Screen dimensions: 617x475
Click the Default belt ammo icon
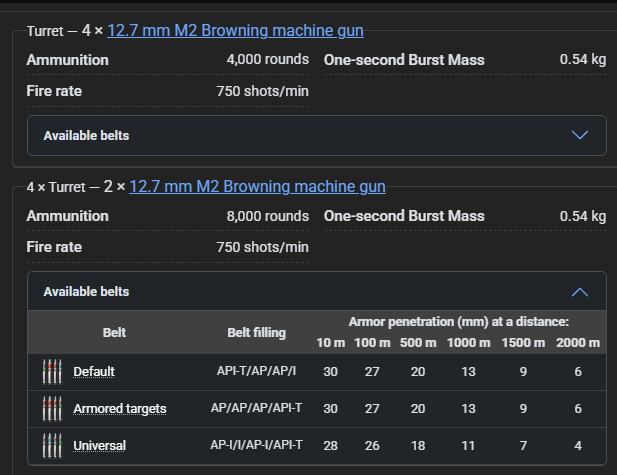click(x=52, y=371)
